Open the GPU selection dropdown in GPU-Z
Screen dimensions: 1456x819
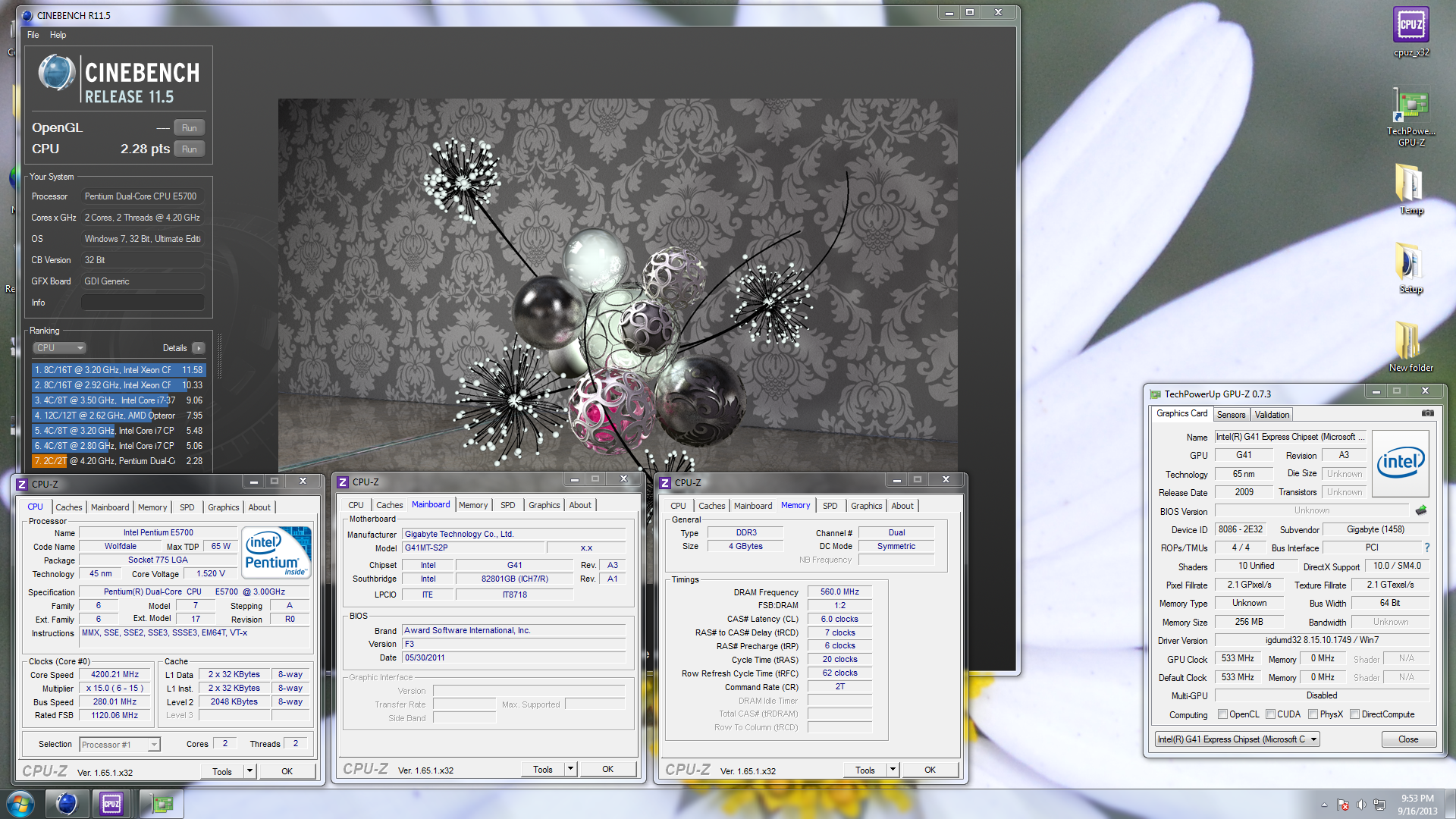pos(1237,739)
